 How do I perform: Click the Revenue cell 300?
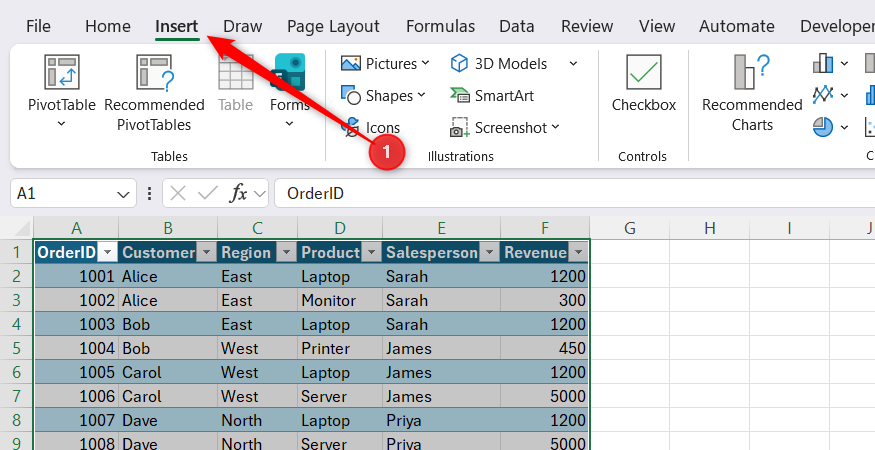pyautogui.click(x=545, y=300)
